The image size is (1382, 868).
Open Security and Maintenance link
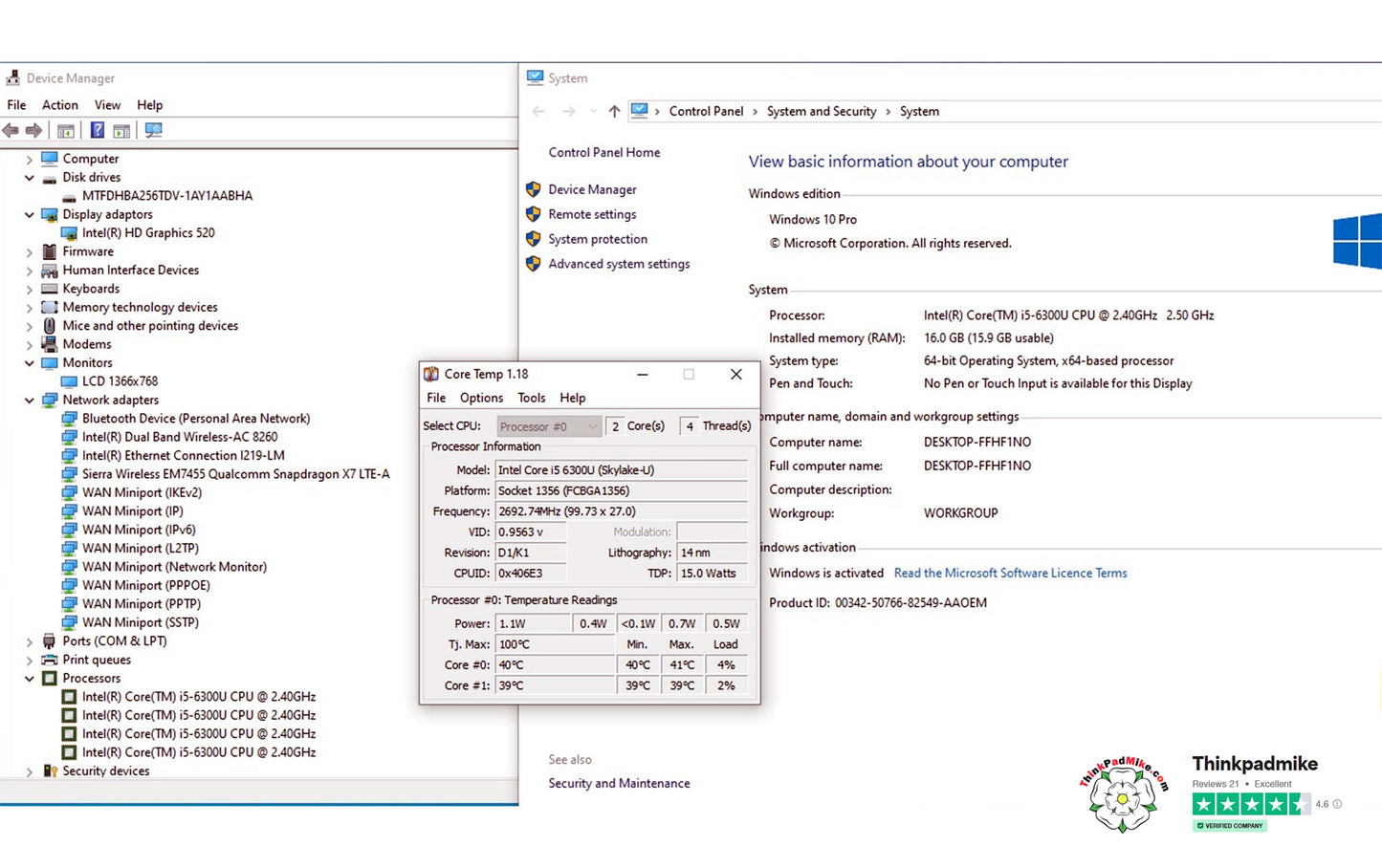619,783
